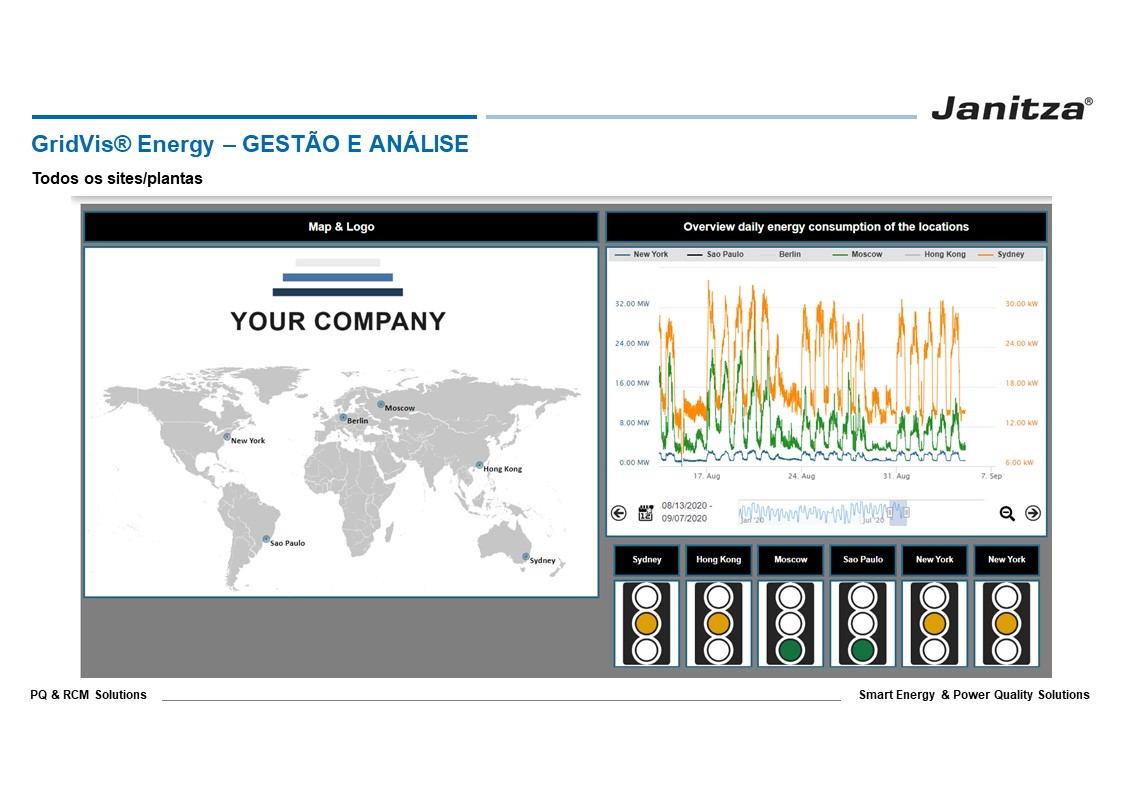
Task: Toggle the New York series in legend
Action: pos(642,254)
